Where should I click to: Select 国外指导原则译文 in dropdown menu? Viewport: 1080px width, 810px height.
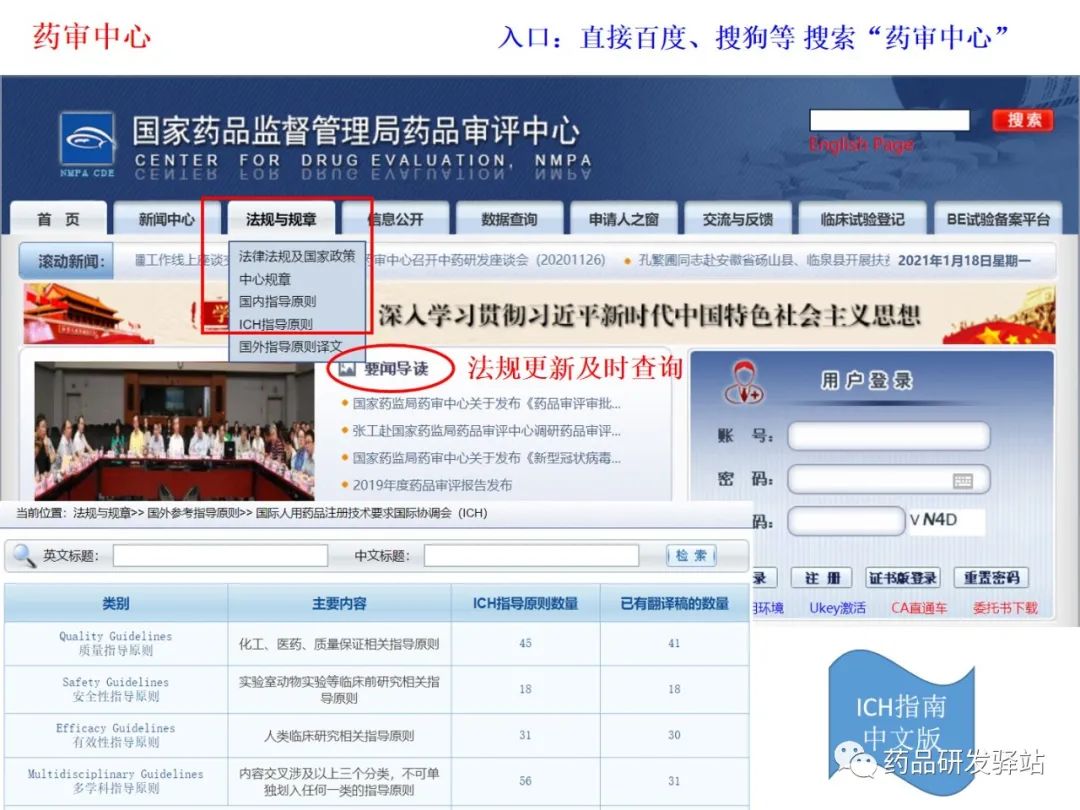coord(291,346)
